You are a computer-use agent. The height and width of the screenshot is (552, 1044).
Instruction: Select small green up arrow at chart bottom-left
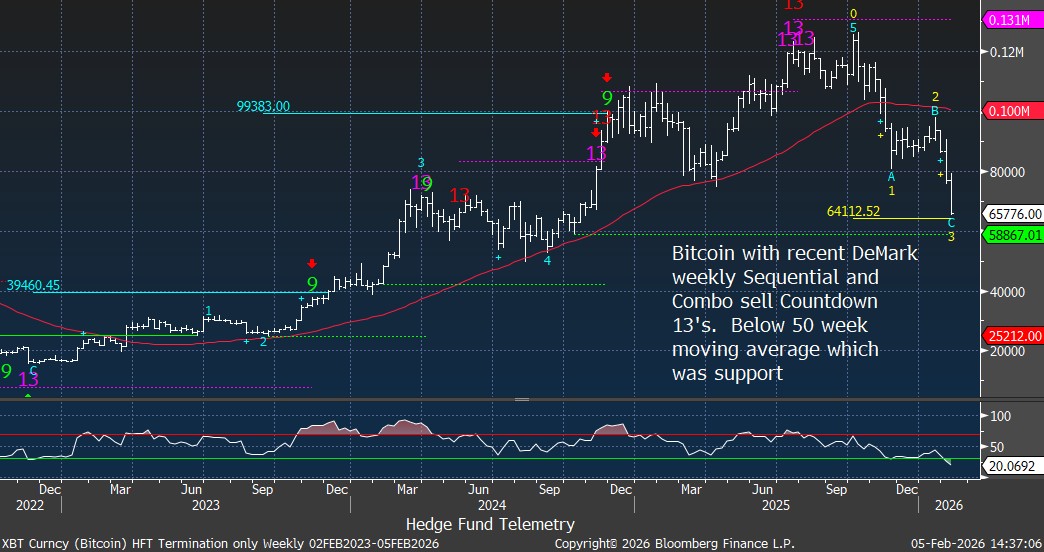(28, 396)
